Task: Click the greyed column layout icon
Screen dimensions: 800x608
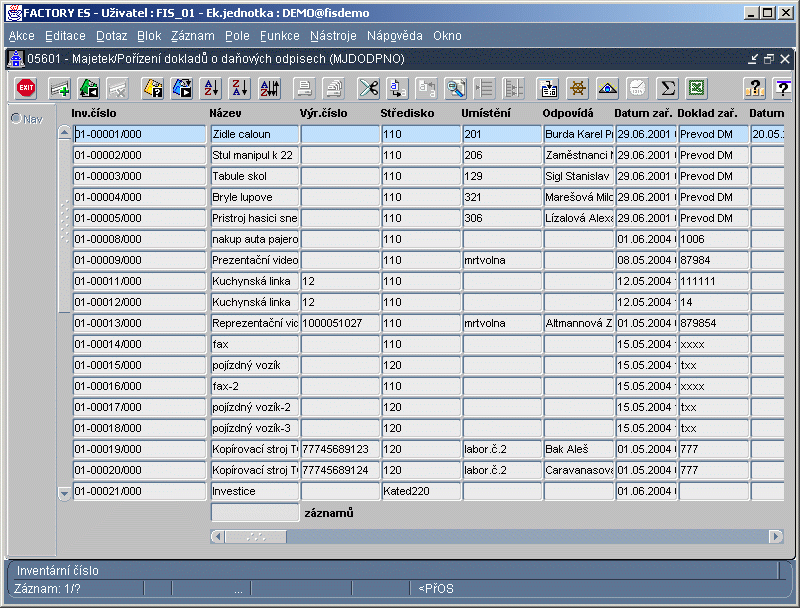Action: pyautogui.click(x=513, y=88)
